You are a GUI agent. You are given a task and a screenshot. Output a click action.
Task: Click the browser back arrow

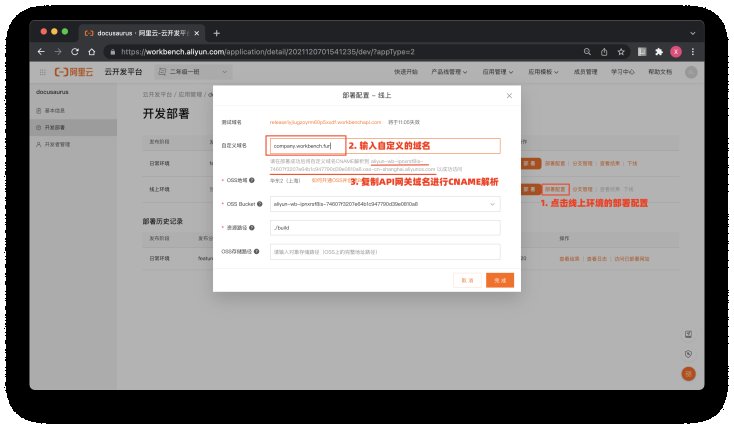[42, 51]
